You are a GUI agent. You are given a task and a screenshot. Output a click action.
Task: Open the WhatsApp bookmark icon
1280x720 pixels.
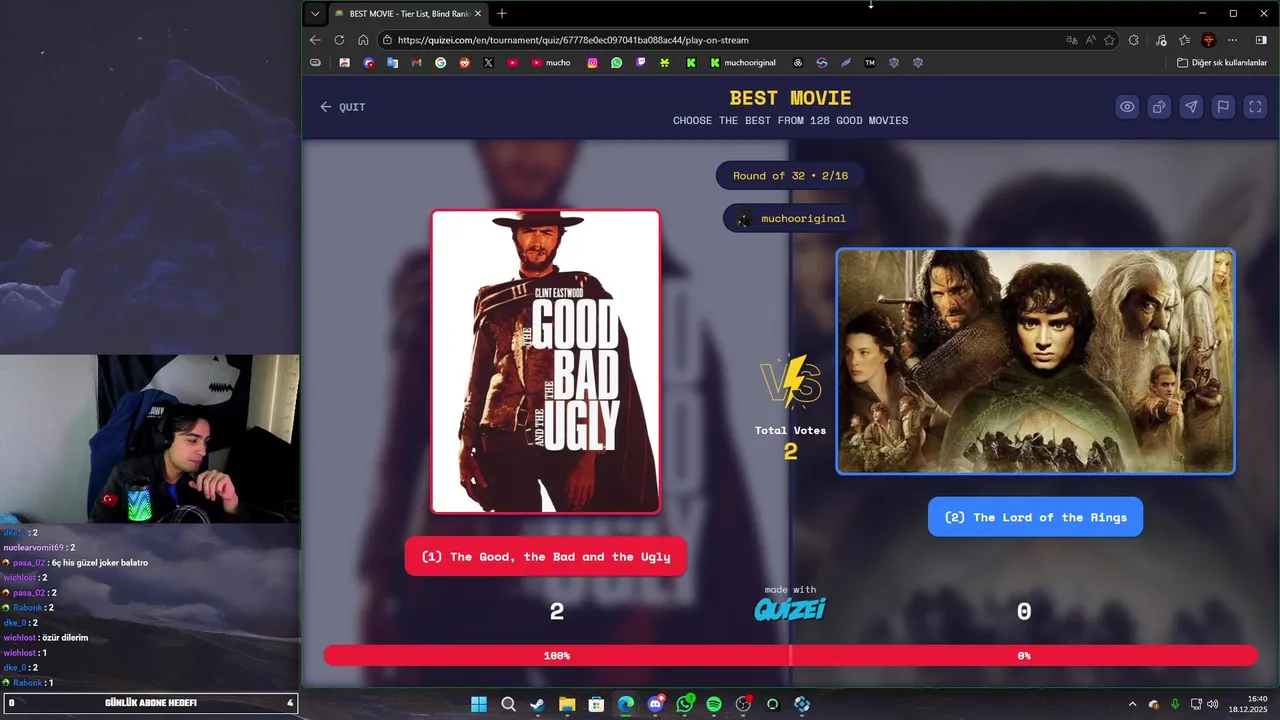[616, 62]
